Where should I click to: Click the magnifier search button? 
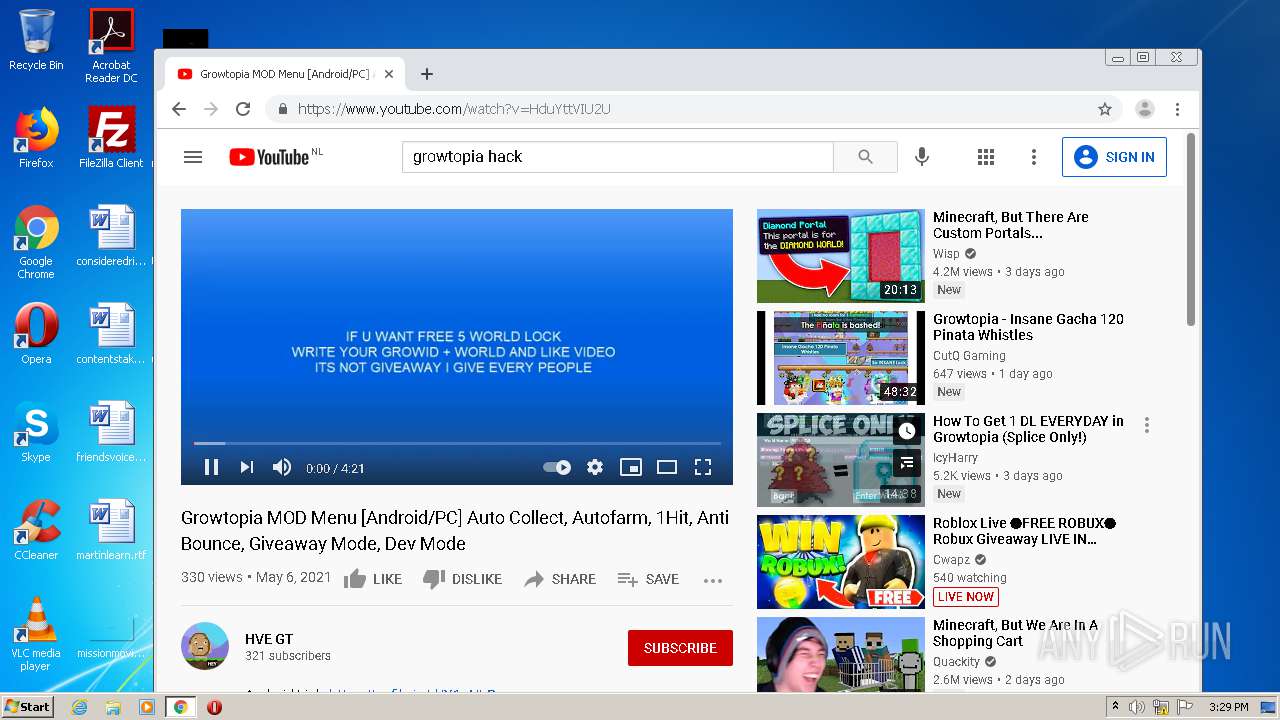865,157
